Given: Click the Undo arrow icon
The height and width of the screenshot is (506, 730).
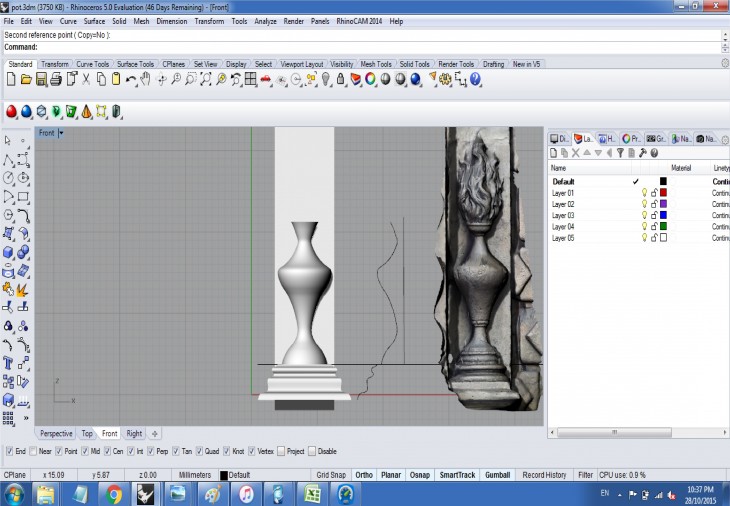Looking at the screenshot, I should [130, 79].
